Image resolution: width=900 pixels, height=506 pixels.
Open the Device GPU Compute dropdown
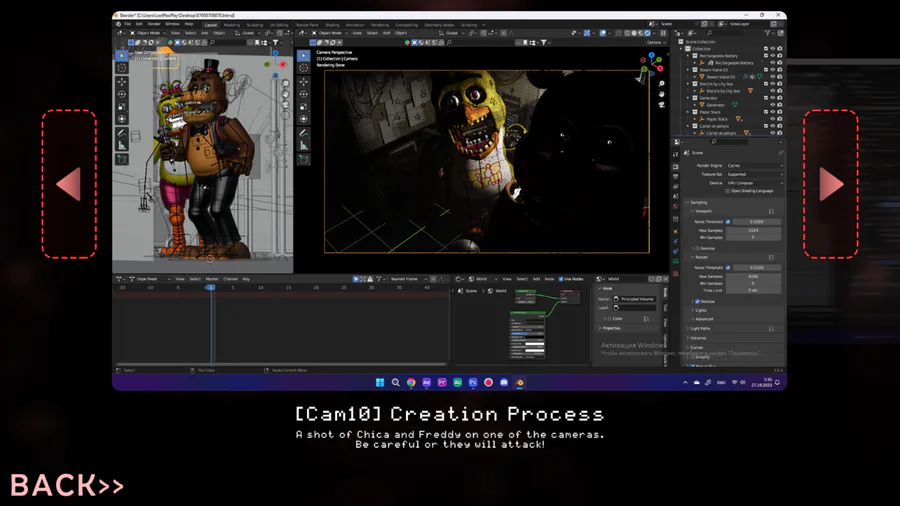tap(754, 182)
